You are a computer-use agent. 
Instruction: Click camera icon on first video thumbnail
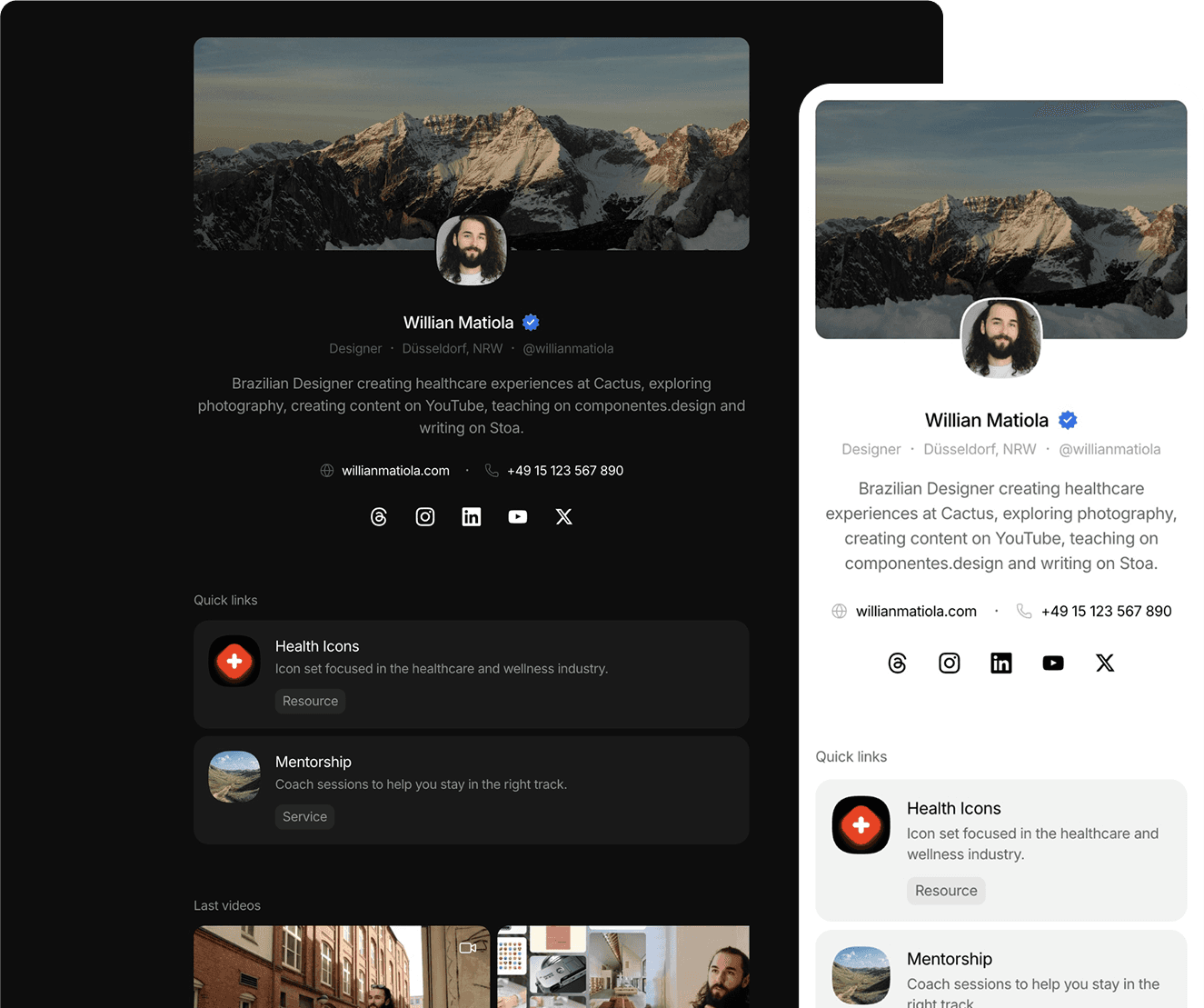point(468,948)
